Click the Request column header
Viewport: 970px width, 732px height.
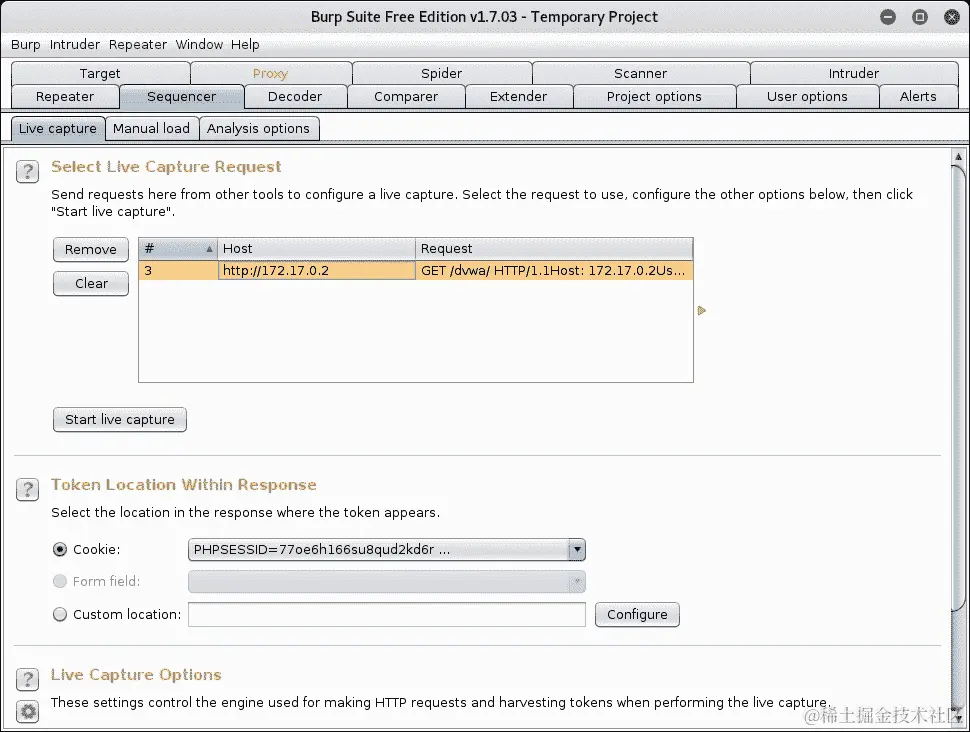tap(554, 249)
